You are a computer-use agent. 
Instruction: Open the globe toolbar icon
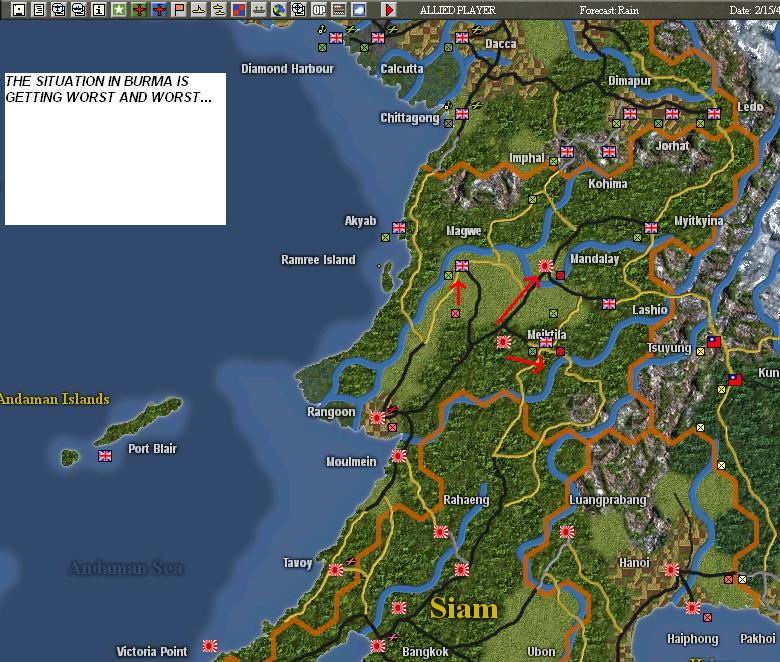(279, 9)
